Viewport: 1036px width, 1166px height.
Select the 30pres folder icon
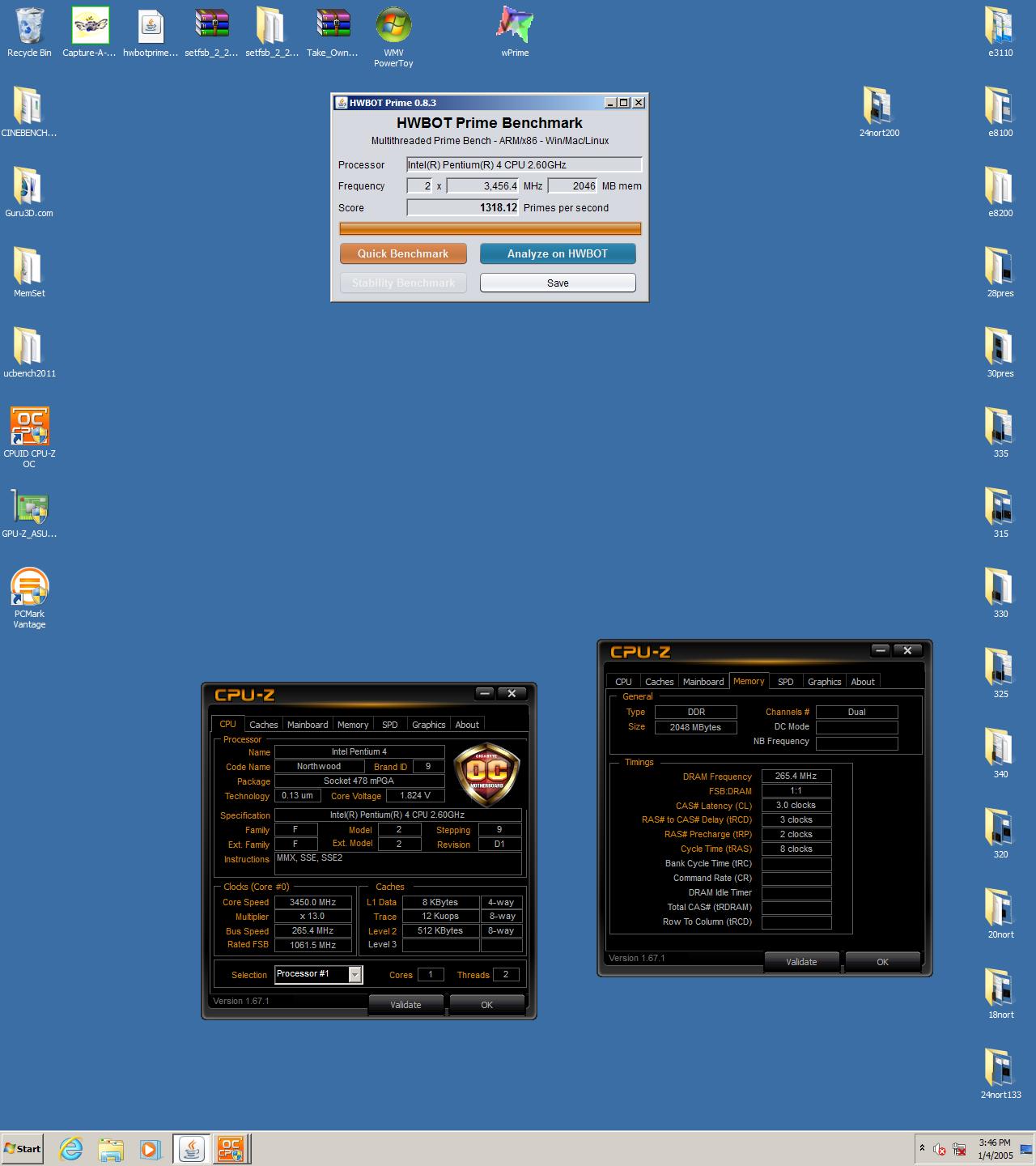click(x=1000, y=352)
